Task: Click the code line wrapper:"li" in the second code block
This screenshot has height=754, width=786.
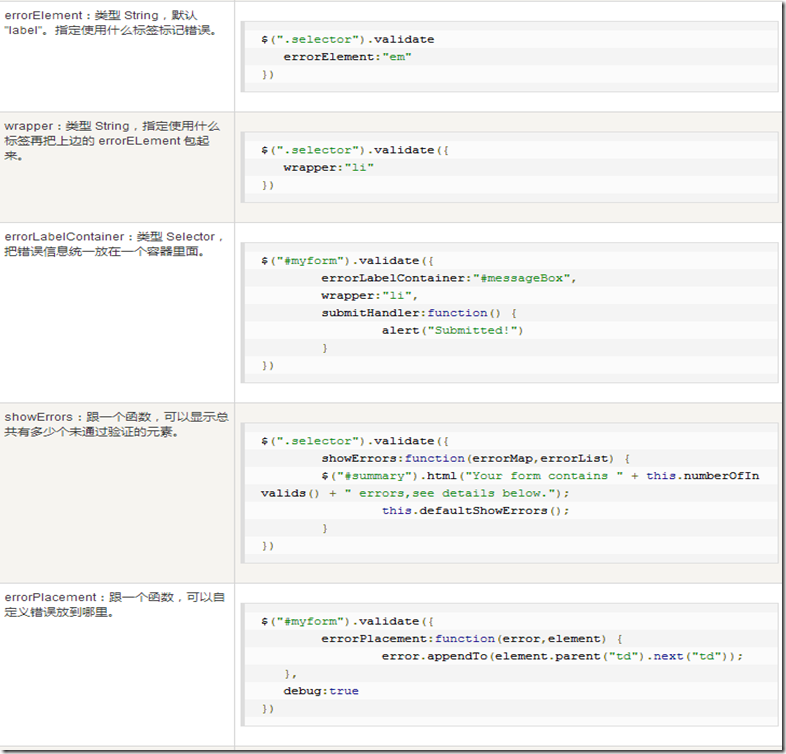Action: 328,167
